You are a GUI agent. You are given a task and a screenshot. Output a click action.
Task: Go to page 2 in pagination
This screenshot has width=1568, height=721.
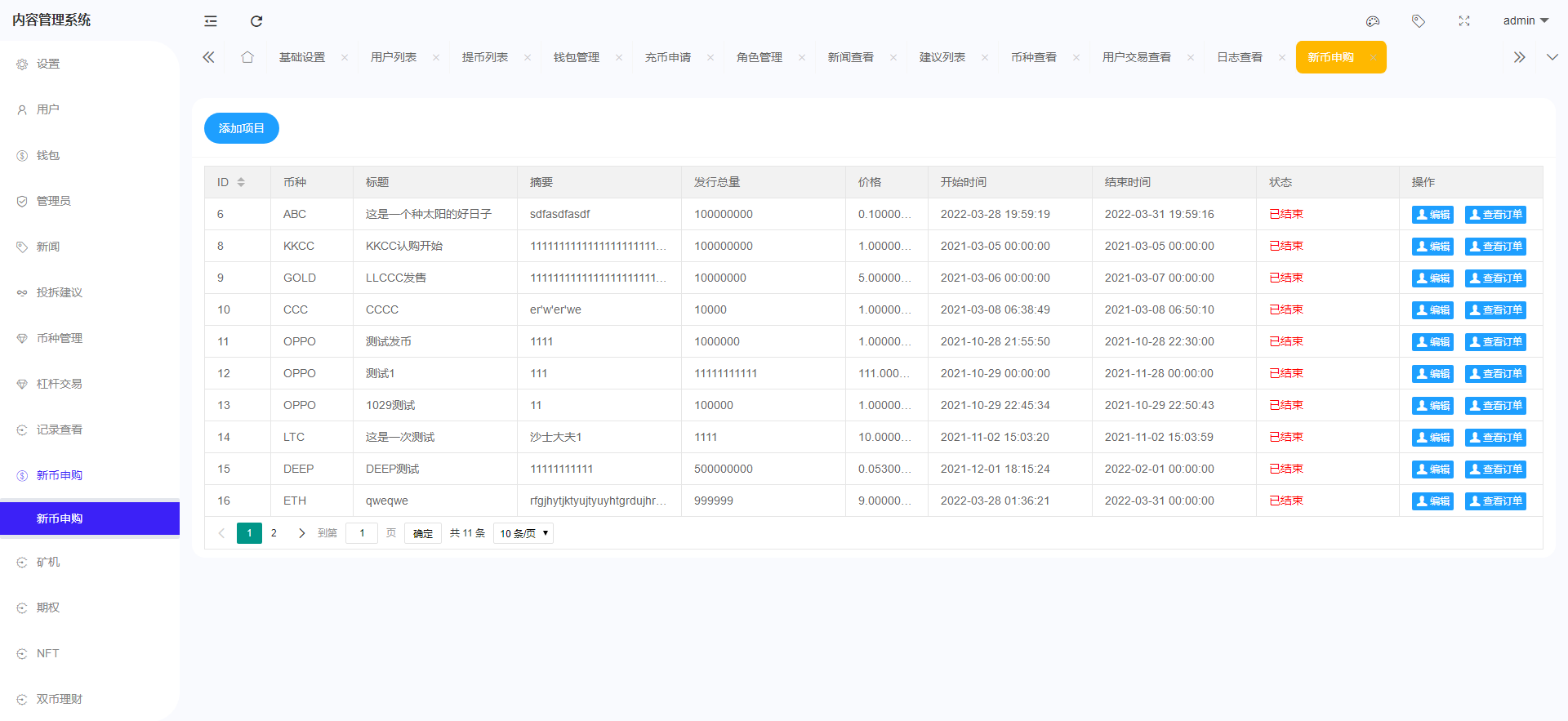click(x=274, y=533)
